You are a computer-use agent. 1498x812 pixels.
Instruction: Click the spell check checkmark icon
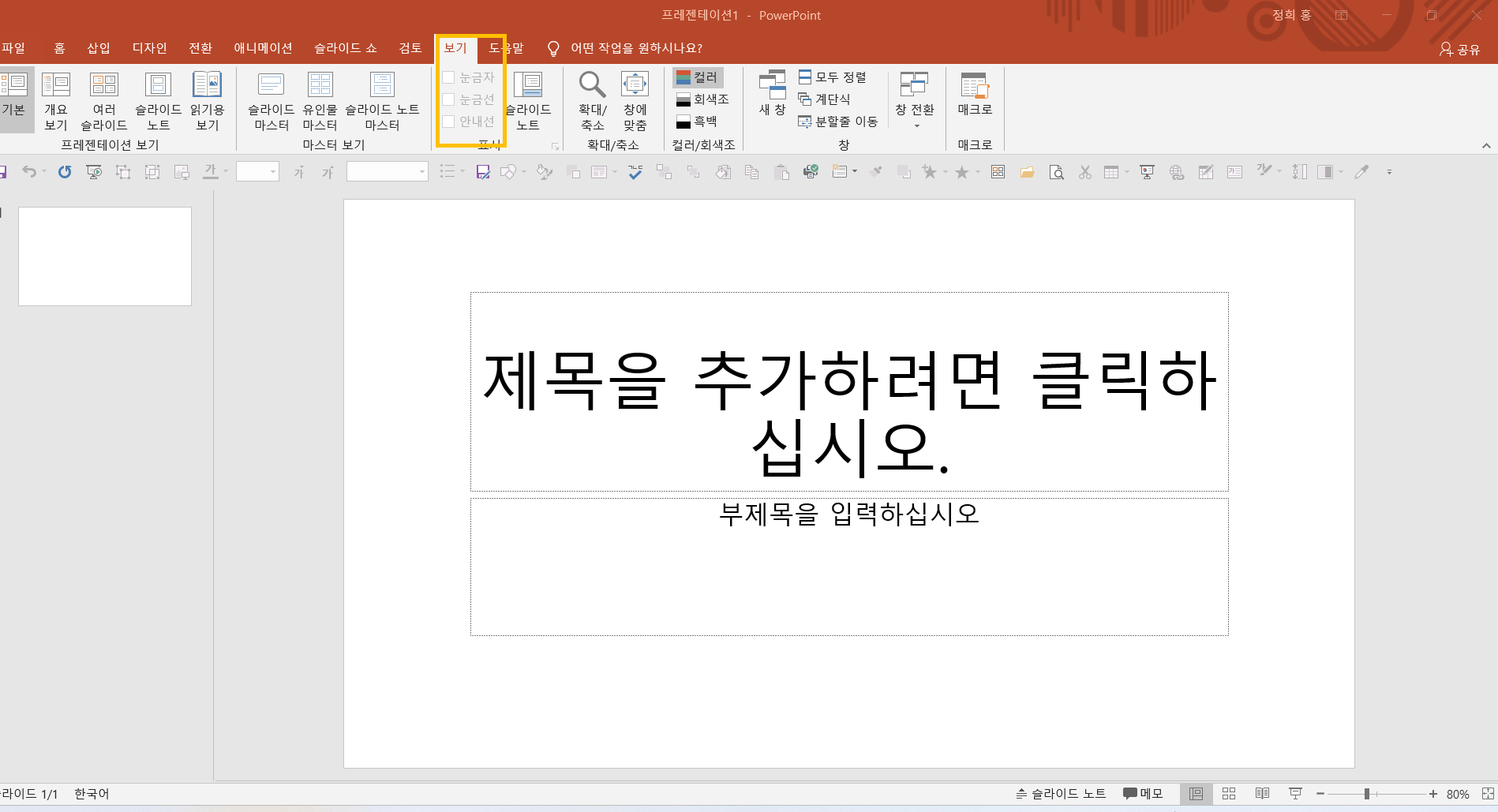(635, 172)
